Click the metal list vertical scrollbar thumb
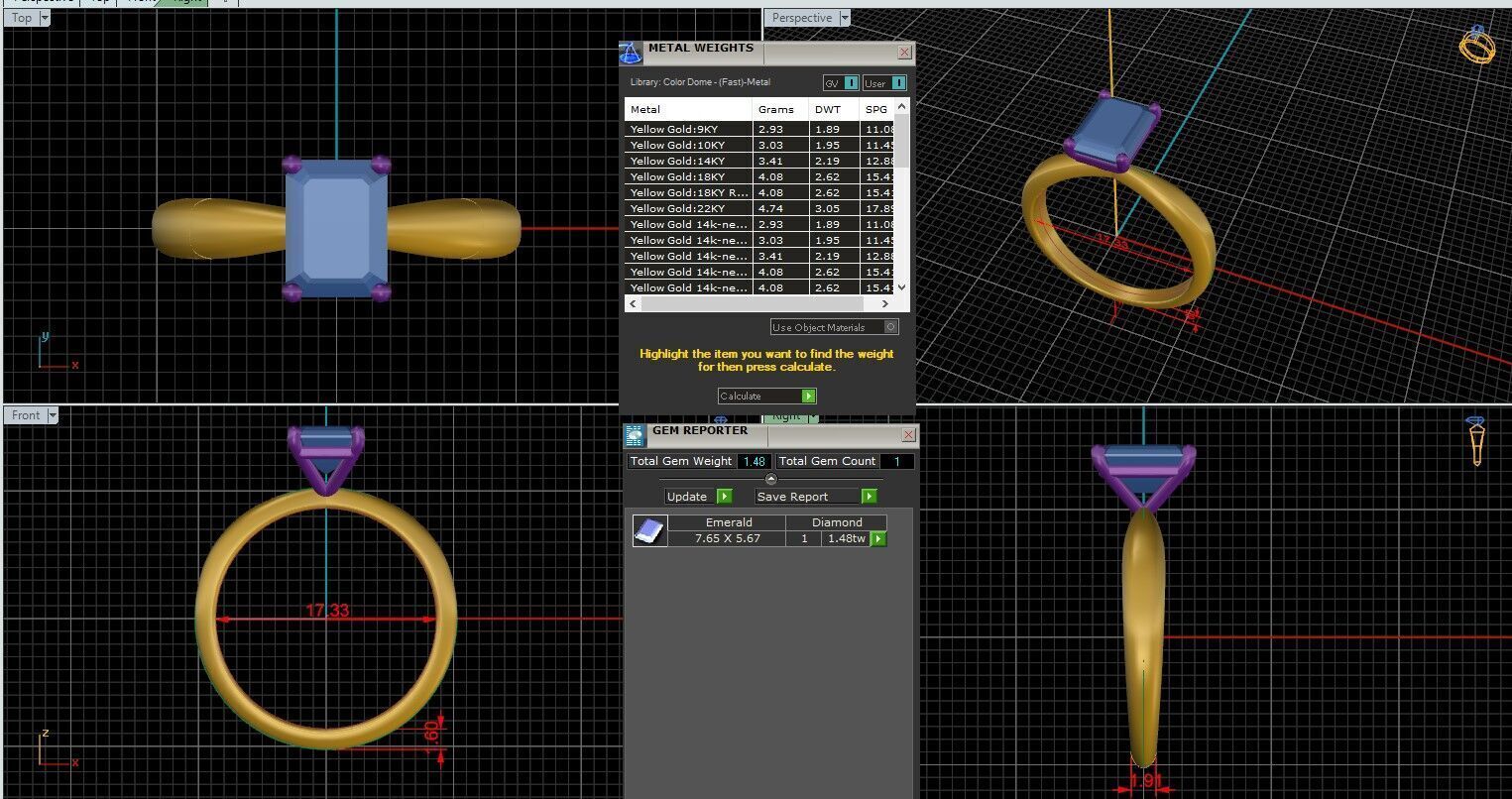The width and height of the screenshot is (1512, 799). pos(901,140)
